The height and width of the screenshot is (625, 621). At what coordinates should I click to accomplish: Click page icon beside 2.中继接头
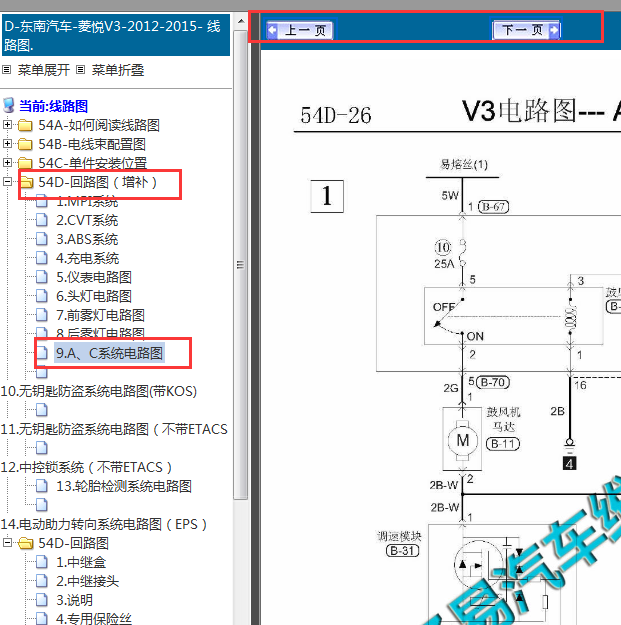42,581
